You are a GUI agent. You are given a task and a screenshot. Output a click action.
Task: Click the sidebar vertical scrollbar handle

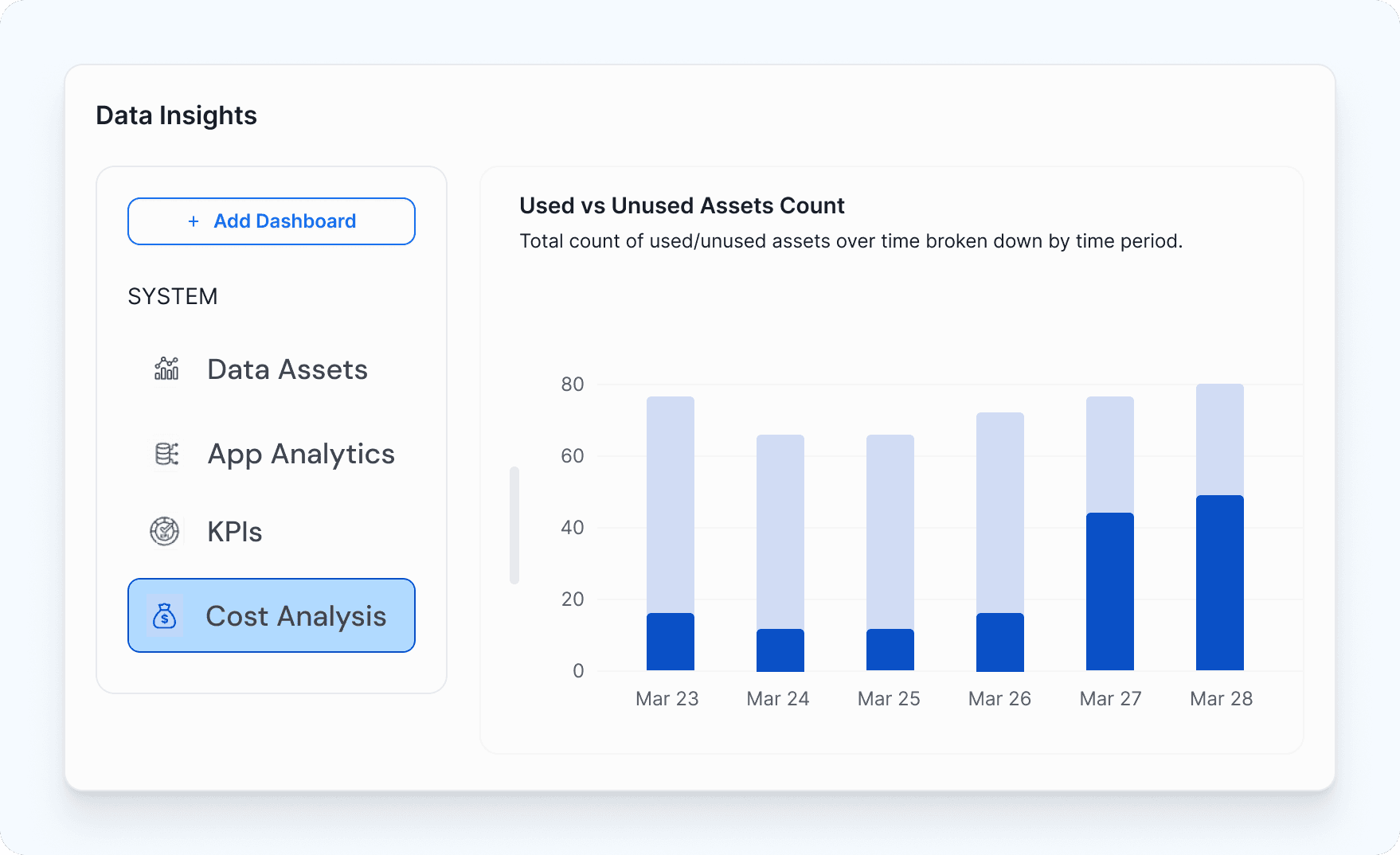[x=514, y=525]
